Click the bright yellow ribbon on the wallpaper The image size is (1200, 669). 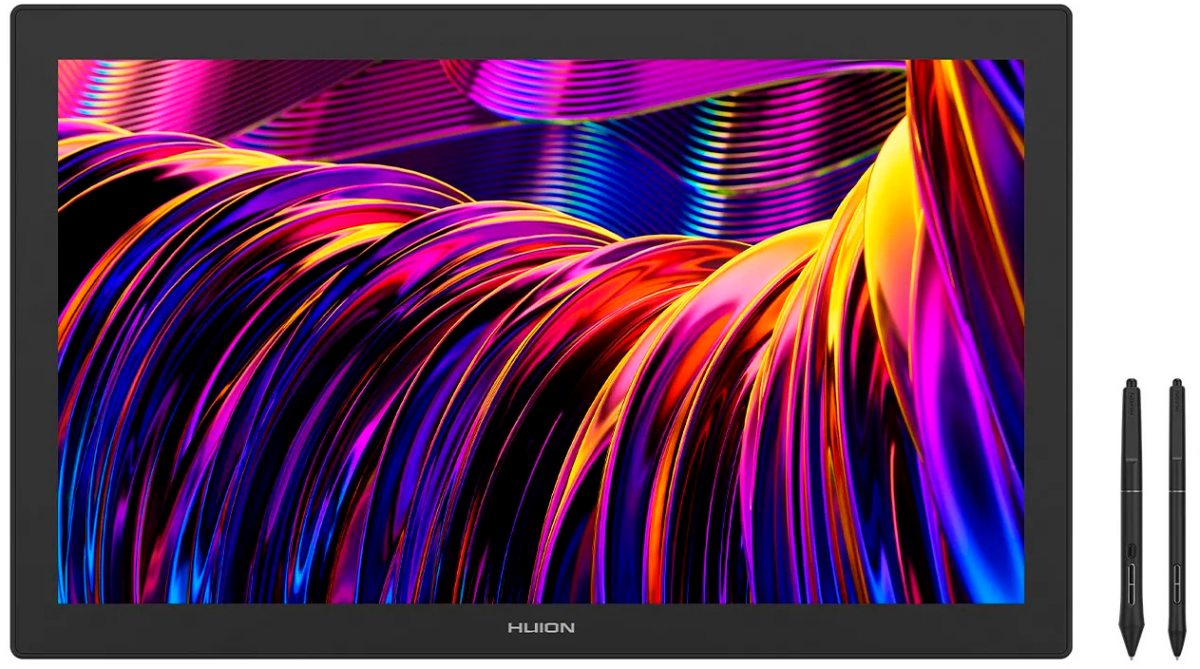[x=888, y=230]
